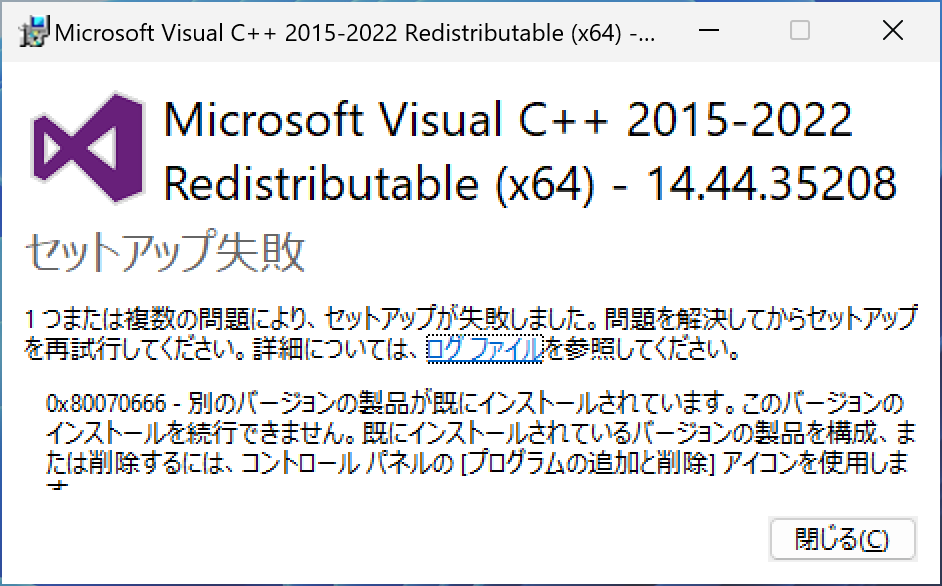Click the [プログラムの追加と削除] text
Image resolution: width=942 pixels, height=586 pixels.
(588, 463)
